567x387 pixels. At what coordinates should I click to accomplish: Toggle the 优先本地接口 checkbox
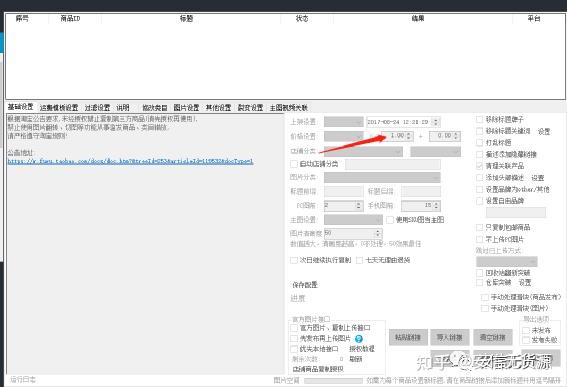pyautogui.click(x=294, y=349)
